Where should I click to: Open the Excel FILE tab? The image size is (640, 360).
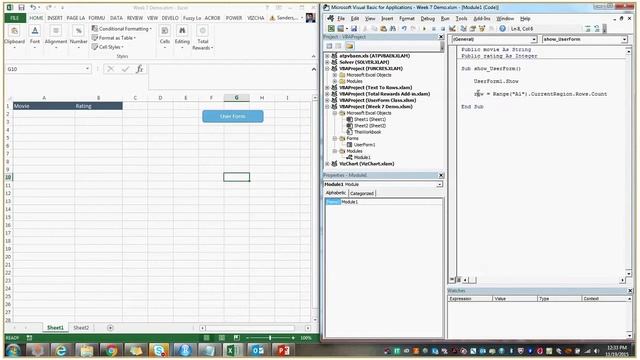pos(15,18)
